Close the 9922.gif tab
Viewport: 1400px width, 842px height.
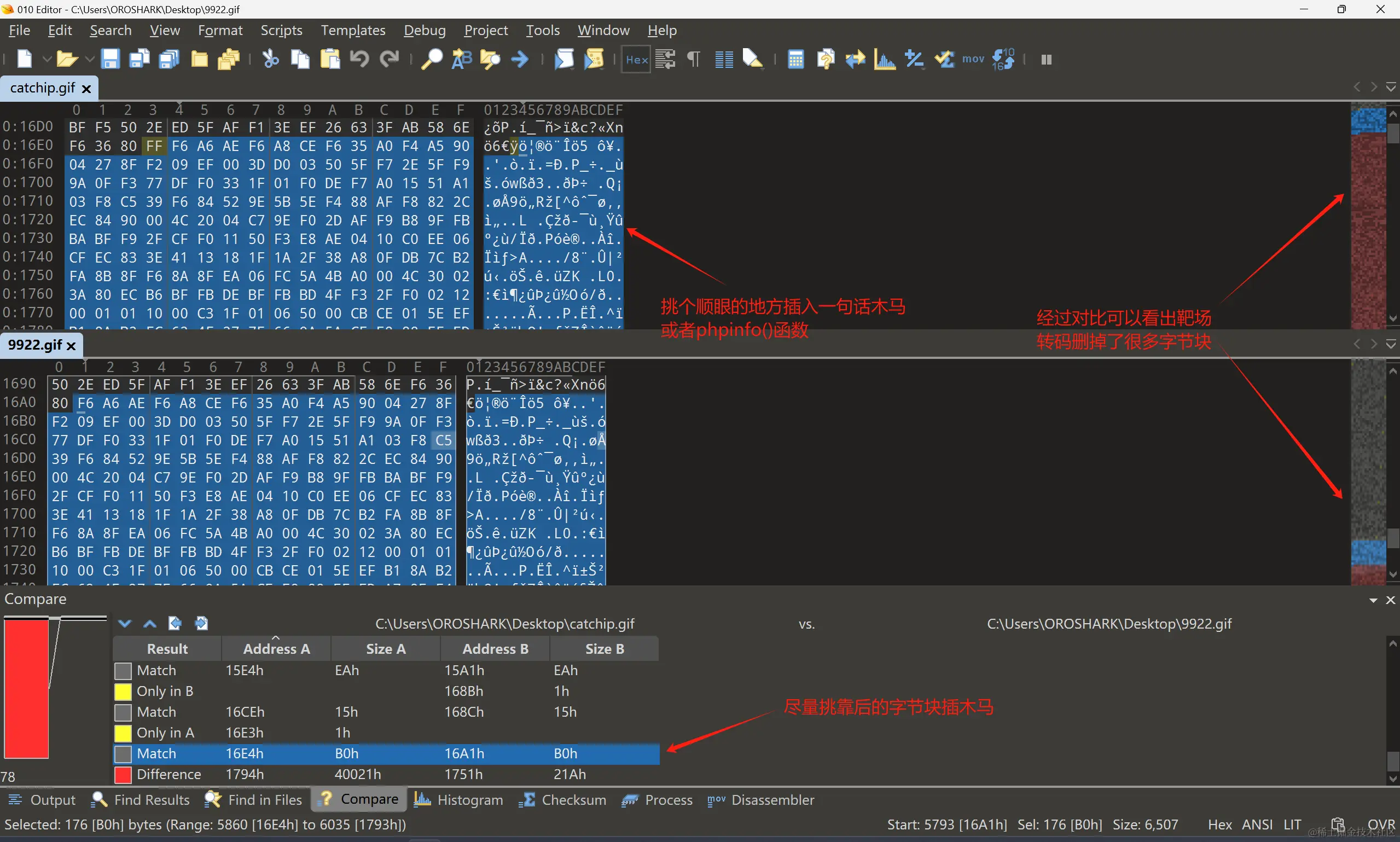[71, 346]
